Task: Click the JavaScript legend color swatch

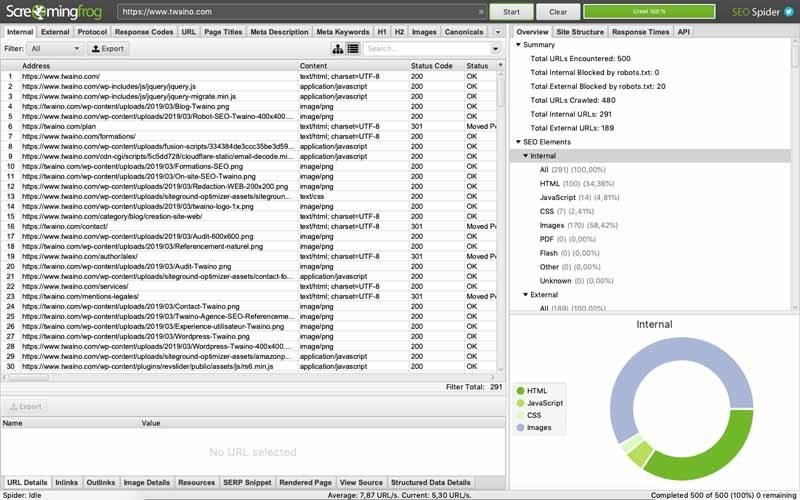Action: tap(520, 403)
